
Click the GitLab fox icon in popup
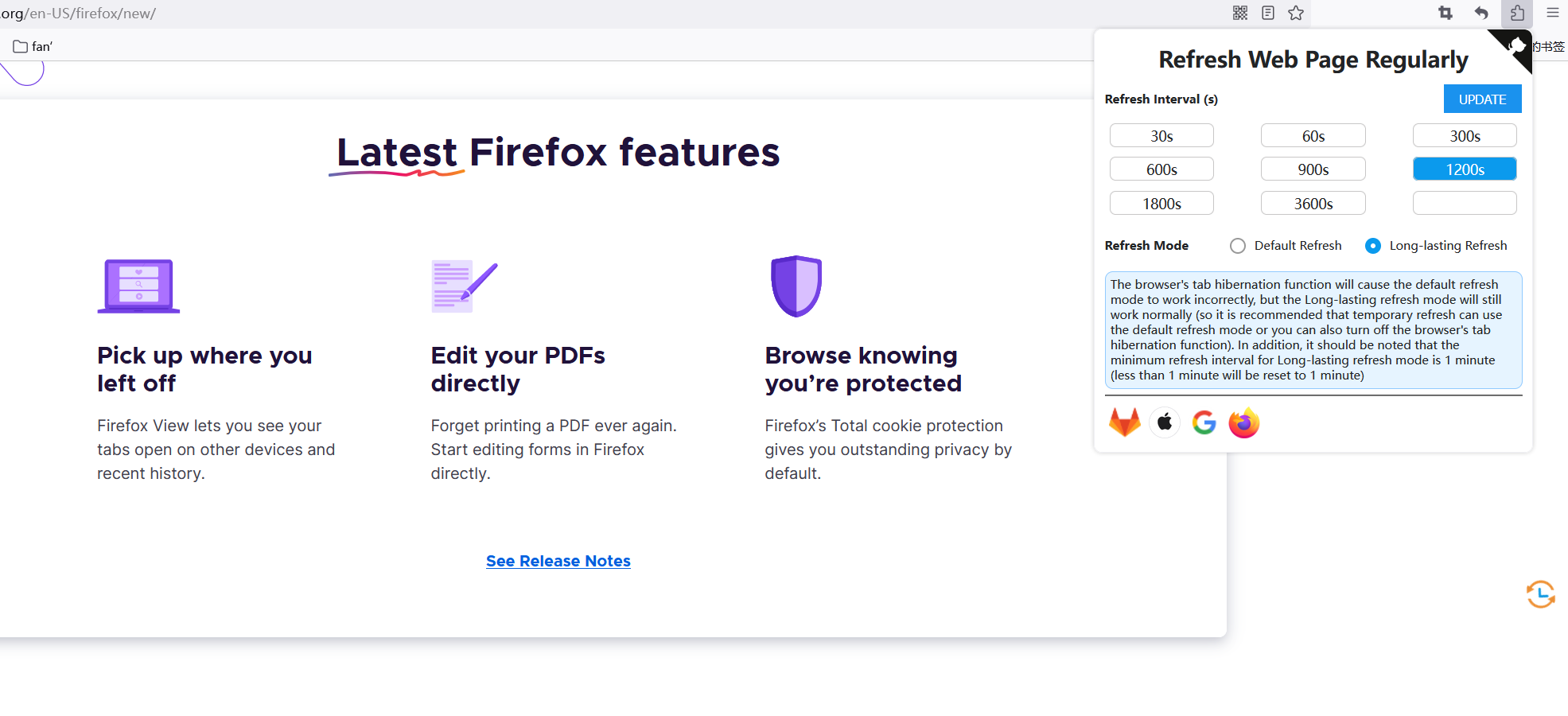[1125, 422]
